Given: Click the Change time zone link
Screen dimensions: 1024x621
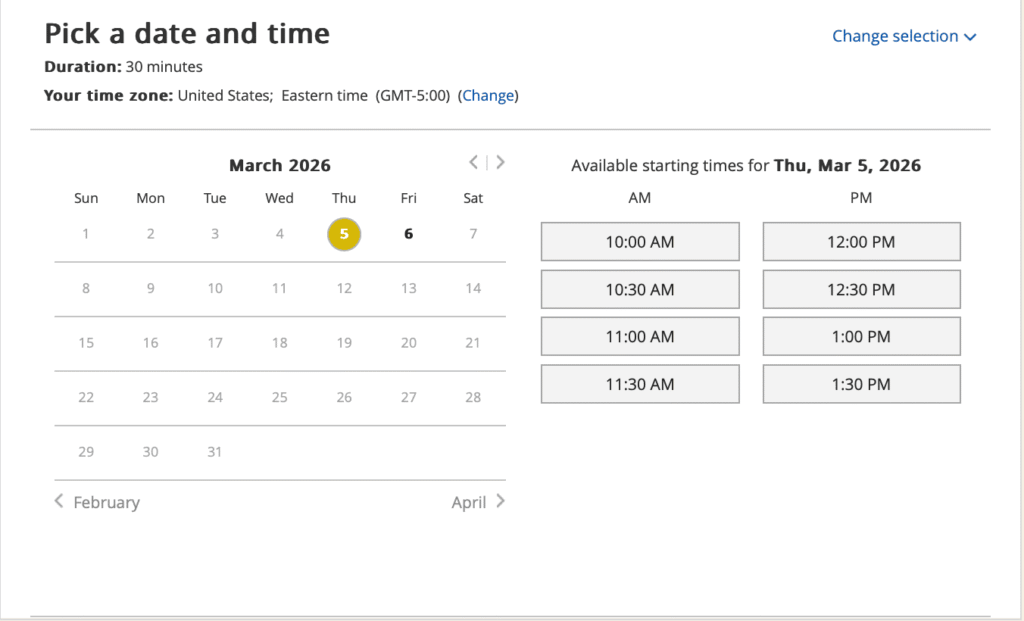Looking at the screenshot, I should 488,96.
